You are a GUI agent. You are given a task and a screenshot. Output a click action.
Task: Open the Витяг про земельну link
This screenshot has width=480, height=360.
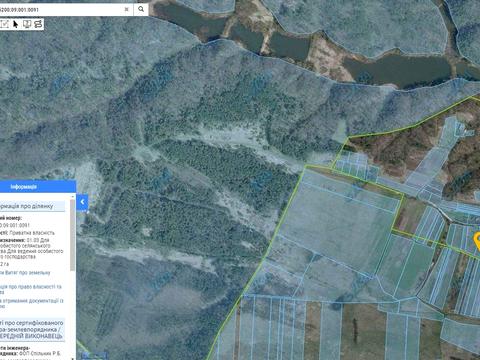[25, 273]
